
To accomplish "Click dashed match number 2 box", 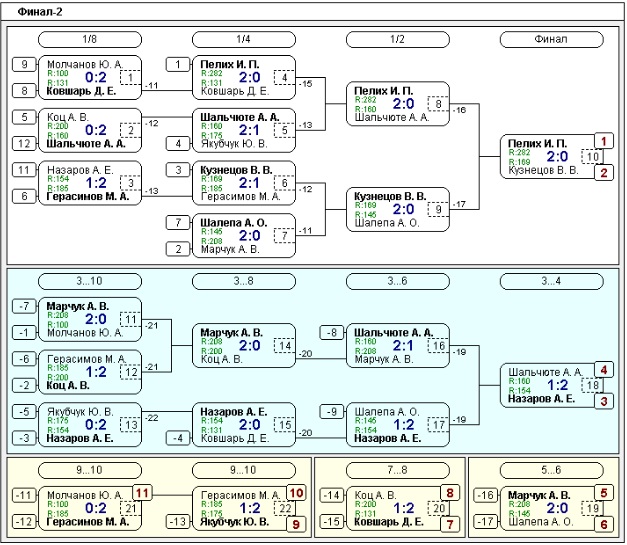I will point(130,130).
